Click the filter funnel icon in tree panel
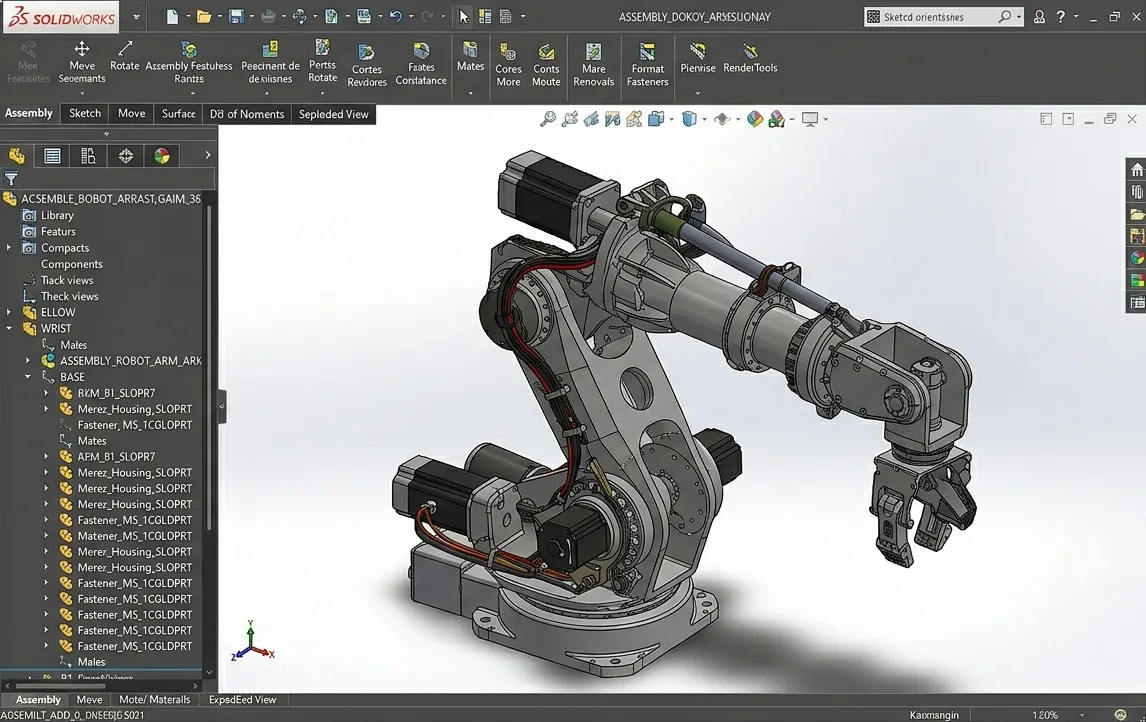Image resolution: width=1146 pixels, height=722 pixels. point(11,178)
